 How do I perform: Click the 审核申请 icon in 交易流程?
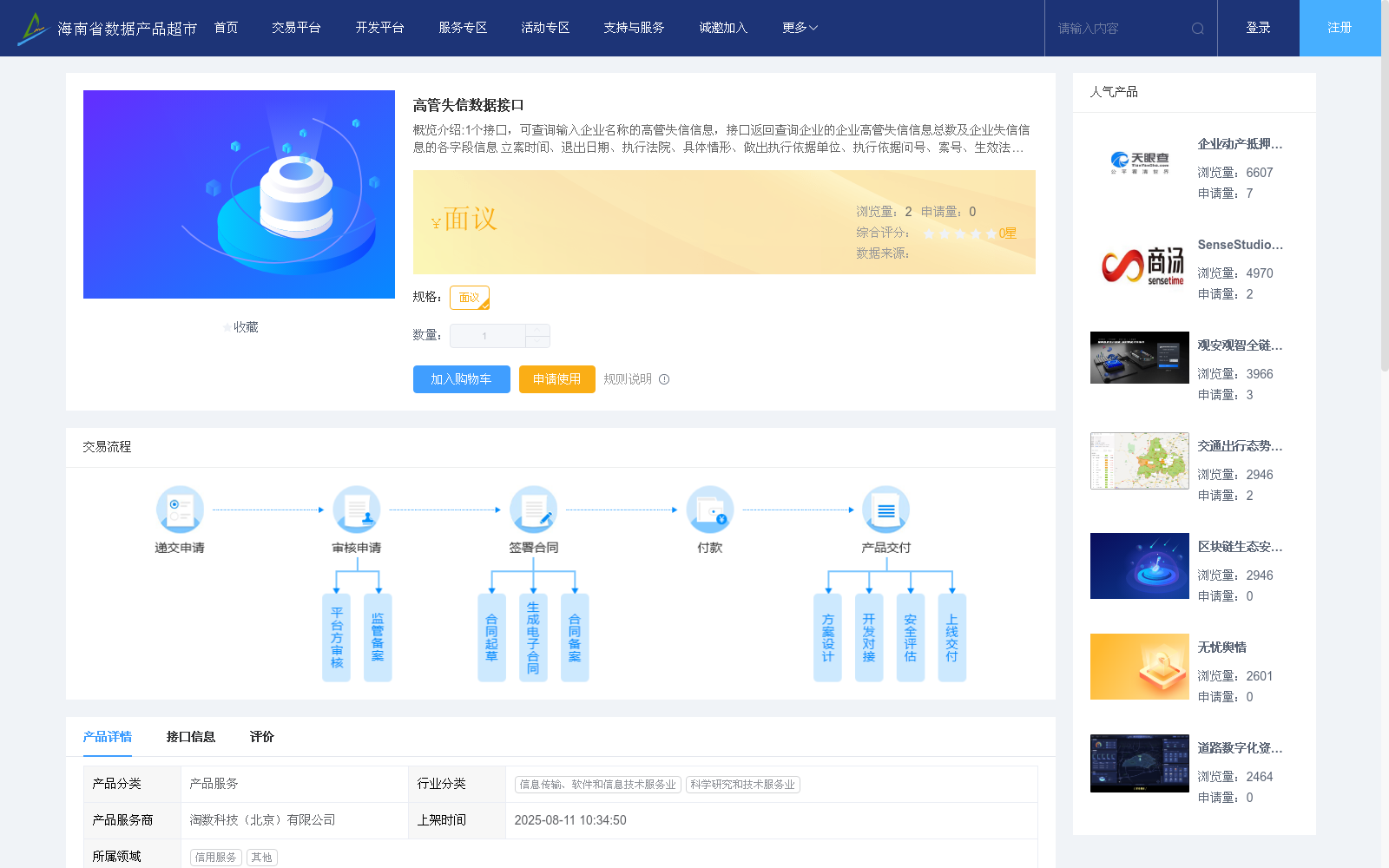coord(357,510)
